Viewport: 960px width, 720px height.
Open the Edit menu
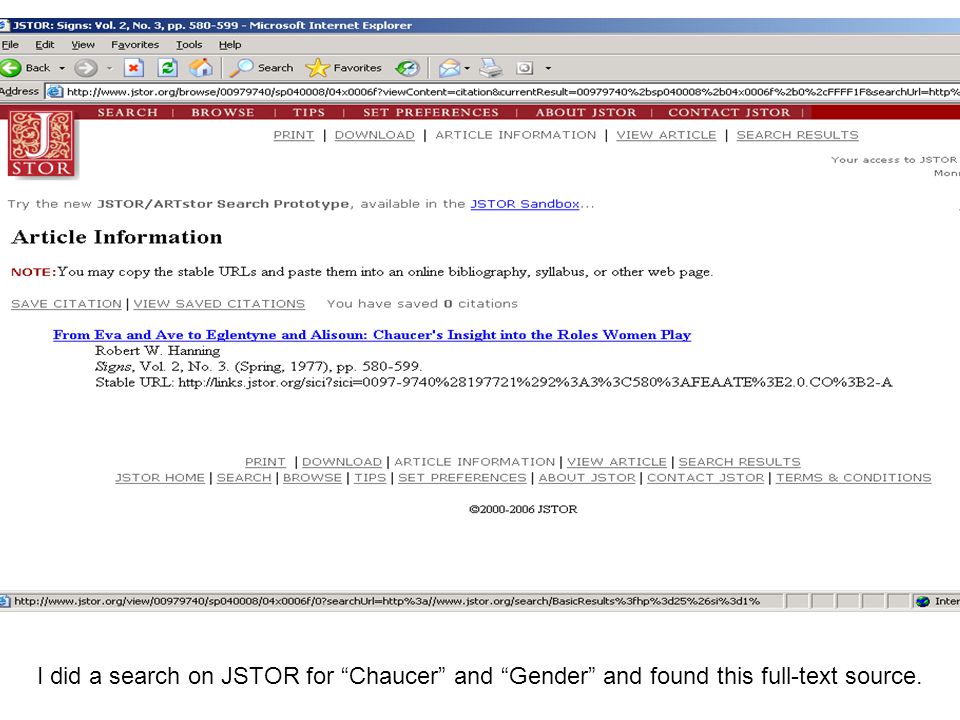[x=45, y=45]
